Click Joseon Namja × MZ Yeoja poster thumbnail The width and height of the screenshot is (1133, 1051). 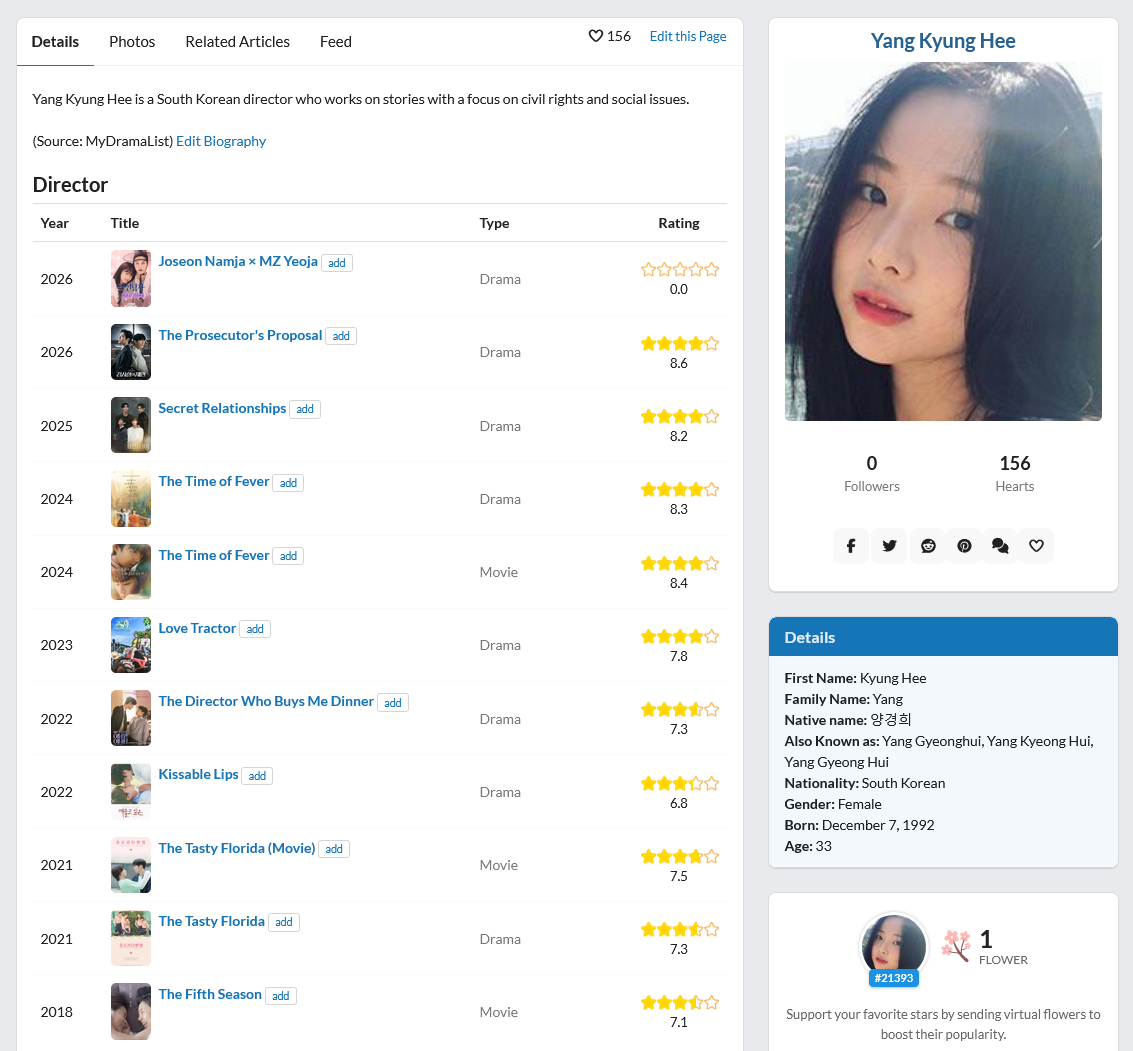click(131, 279)
